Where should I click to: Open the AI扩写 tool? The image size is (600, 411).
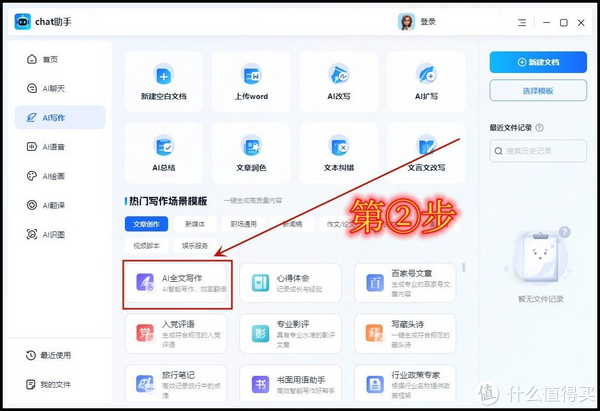point(427,77)
